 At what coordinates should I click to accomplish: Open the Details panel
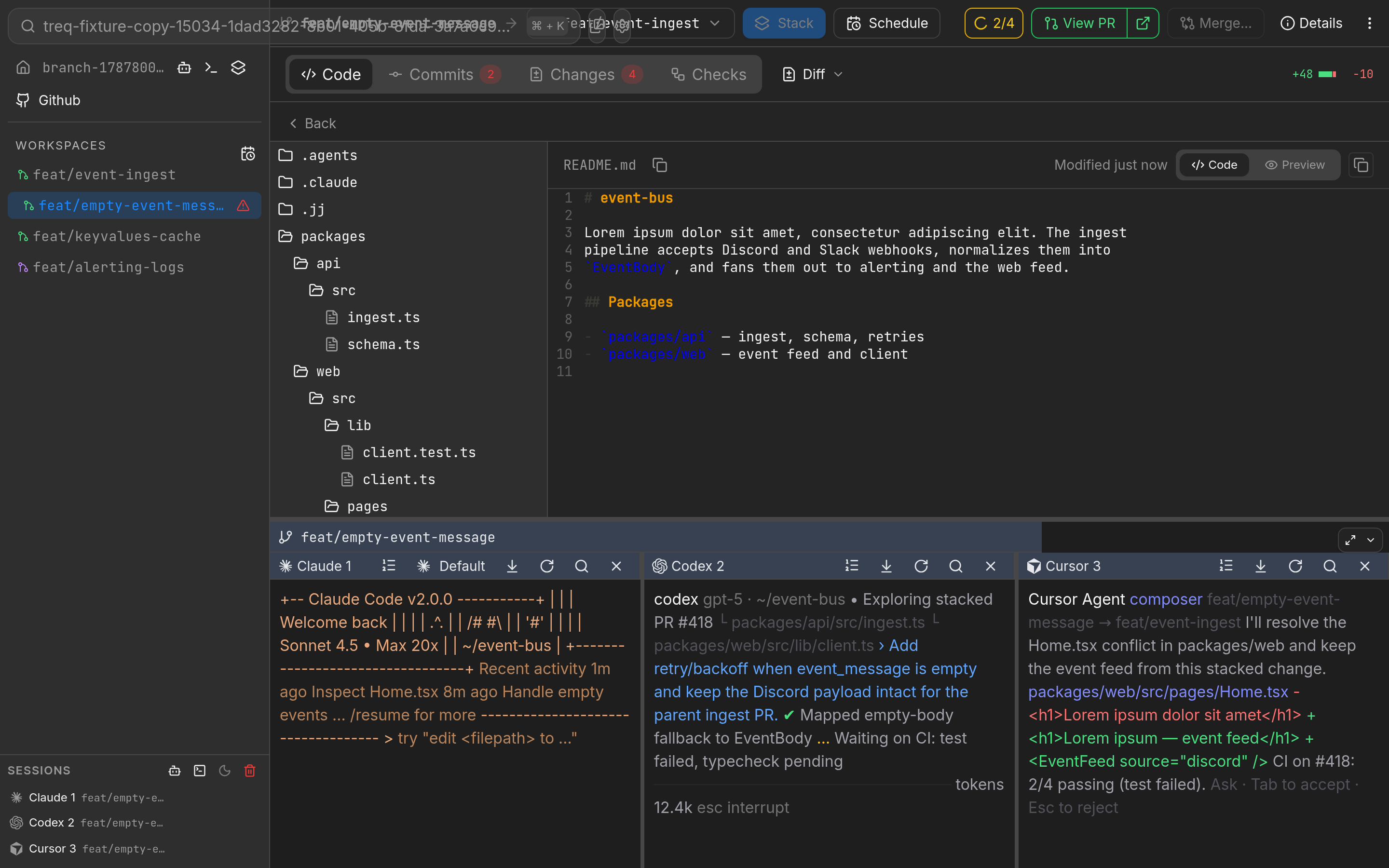1311,23
